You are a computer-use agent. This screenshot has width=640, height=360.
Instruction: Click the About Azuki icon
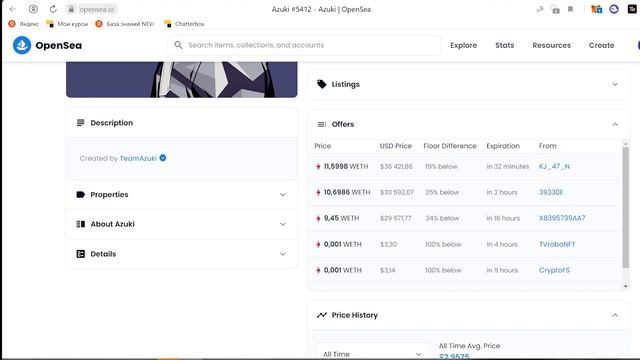(80, 224)
